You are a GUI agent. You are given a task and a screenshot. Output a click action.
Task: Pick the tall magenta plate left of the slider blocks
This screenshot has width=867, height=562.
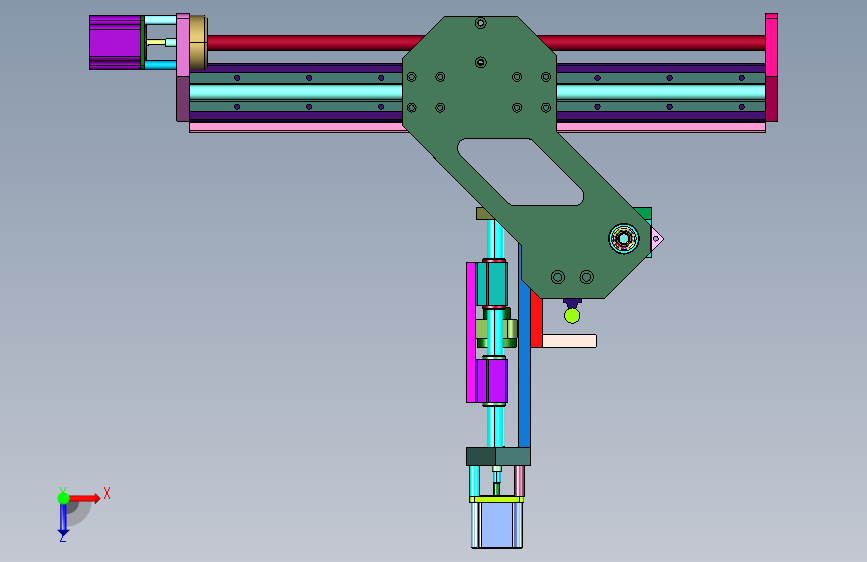(x=471, y=332)
